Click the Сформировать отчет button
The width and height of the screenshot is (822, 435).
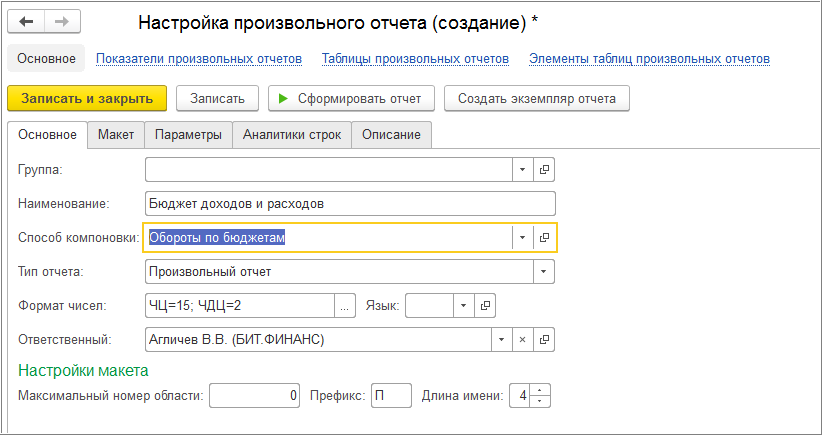[x=352, y=98]
